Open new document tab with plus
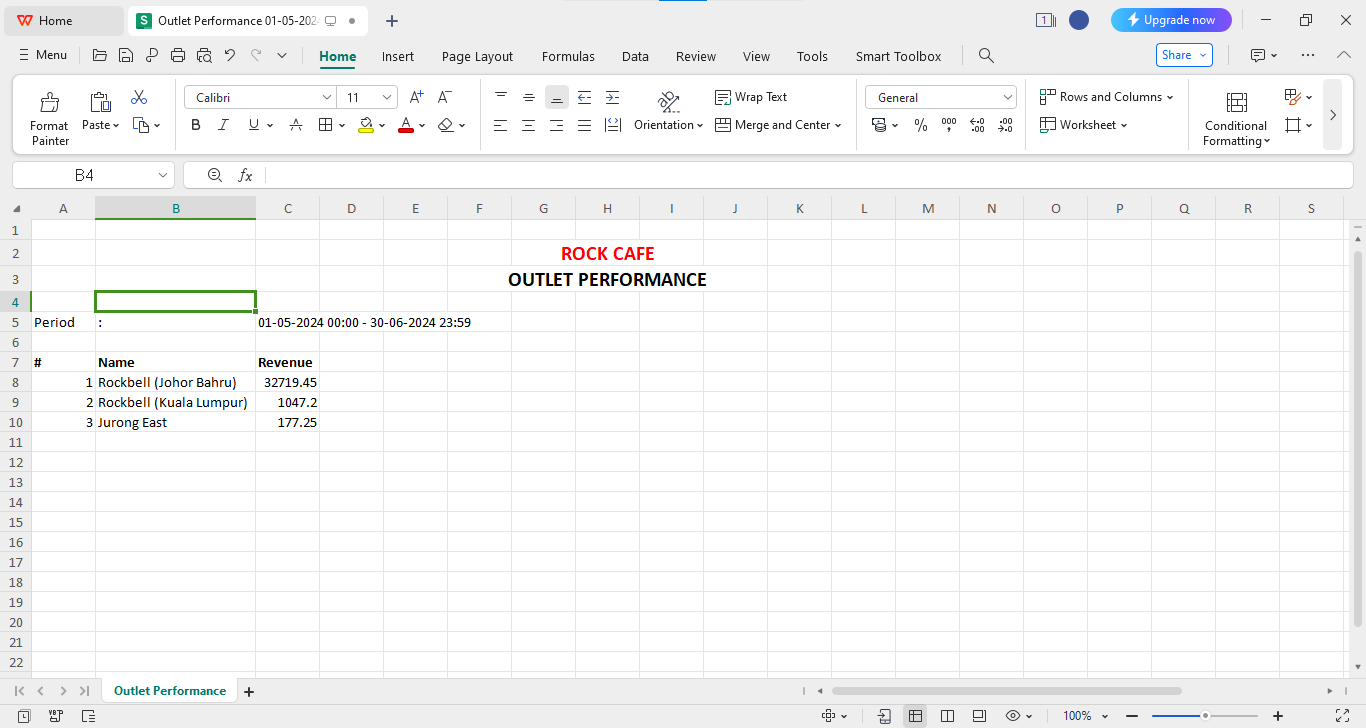 pyautogui.click(x=392, y=20)
